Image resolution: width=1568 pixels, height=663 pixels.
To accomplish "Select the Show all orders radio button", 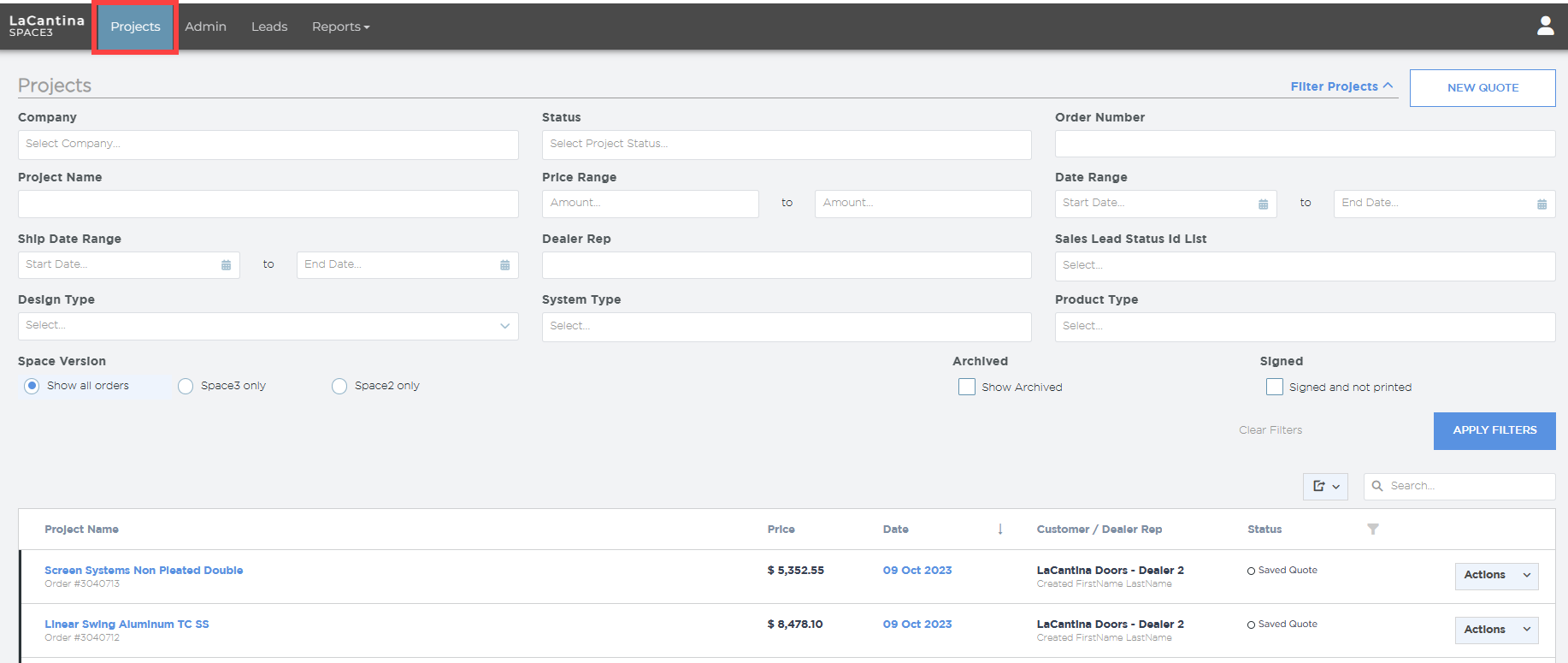I will [x=32, y=386].
